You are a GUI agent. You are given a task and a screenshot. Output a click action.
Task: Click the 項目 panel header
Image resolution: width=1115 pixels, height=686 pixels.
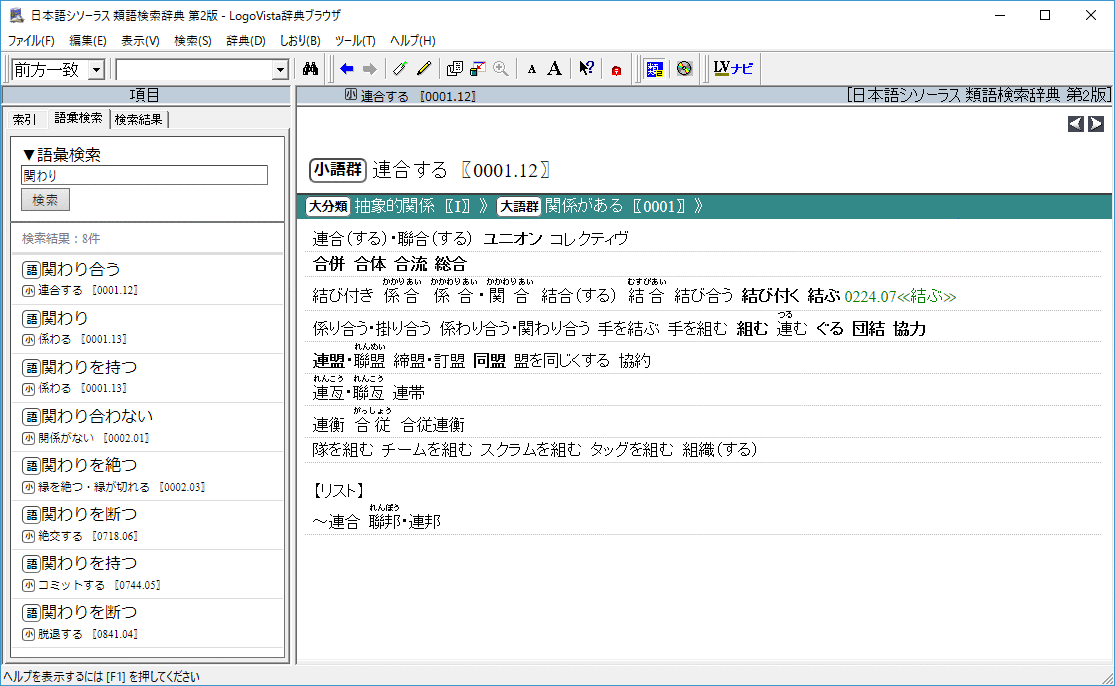[x=146, y=95]
